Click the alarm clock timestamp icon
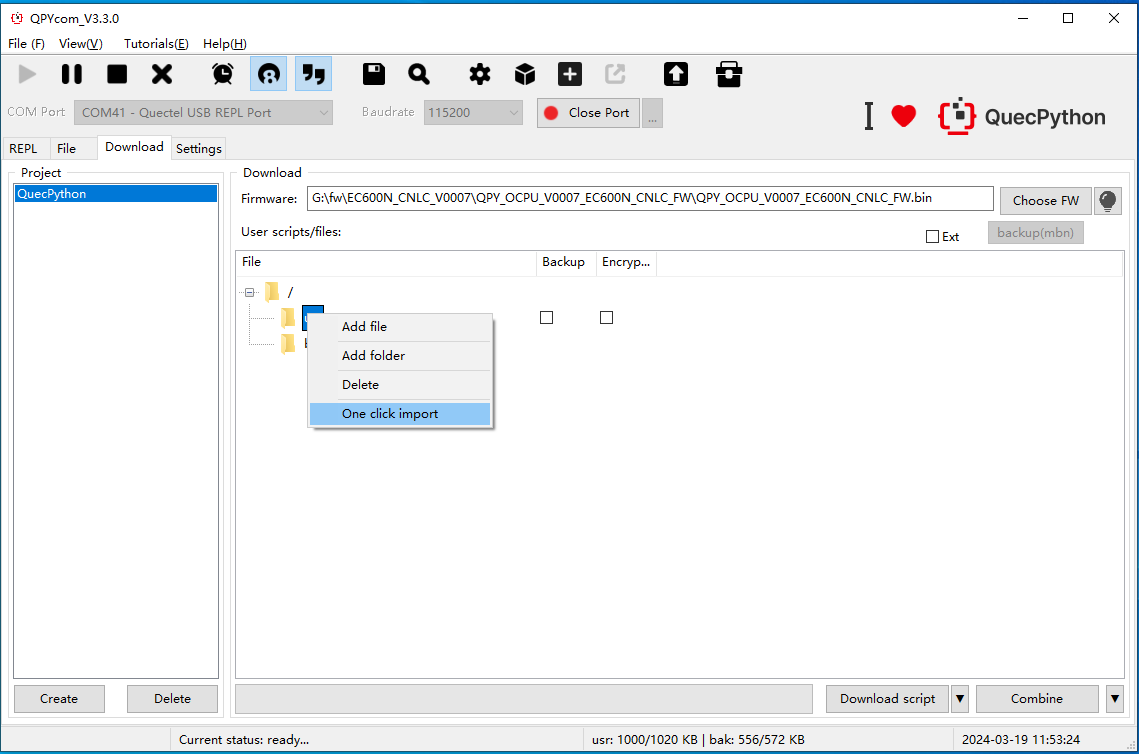Image resolution: width=1139 pixels, height=754 pixels. coord(223,74)
